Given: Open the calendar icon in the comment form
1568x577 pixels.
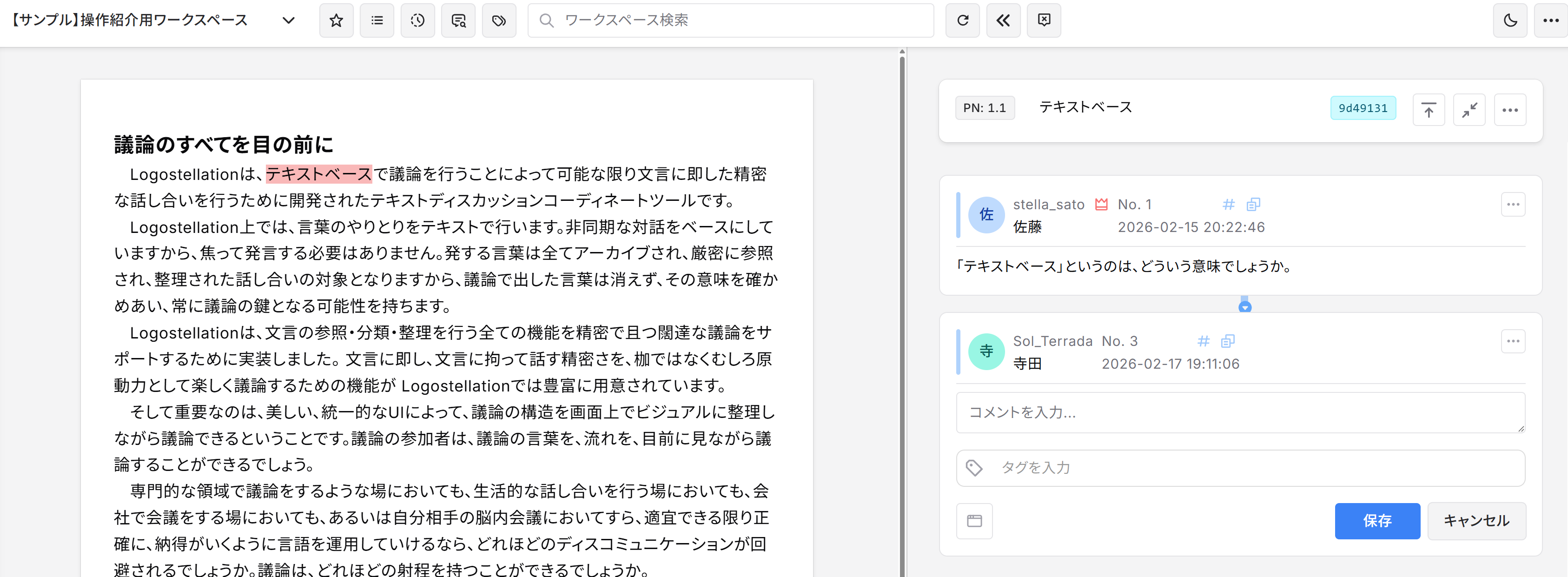Looking at the screenshot, I should click(974, 520).
